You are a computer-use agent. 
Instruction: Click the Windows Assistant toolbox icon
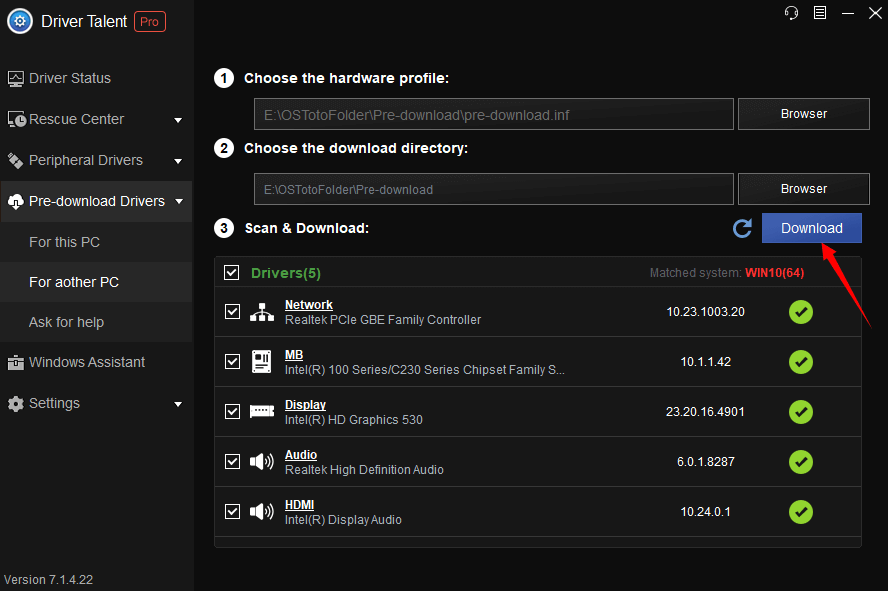[x=15, y=362]
